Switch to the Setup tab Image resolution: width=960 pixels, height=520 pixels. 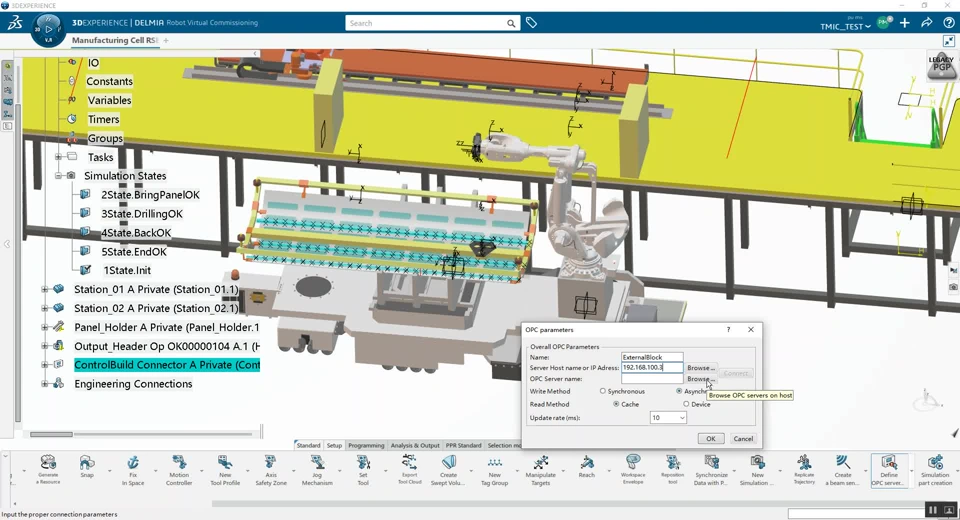point(334,445)
